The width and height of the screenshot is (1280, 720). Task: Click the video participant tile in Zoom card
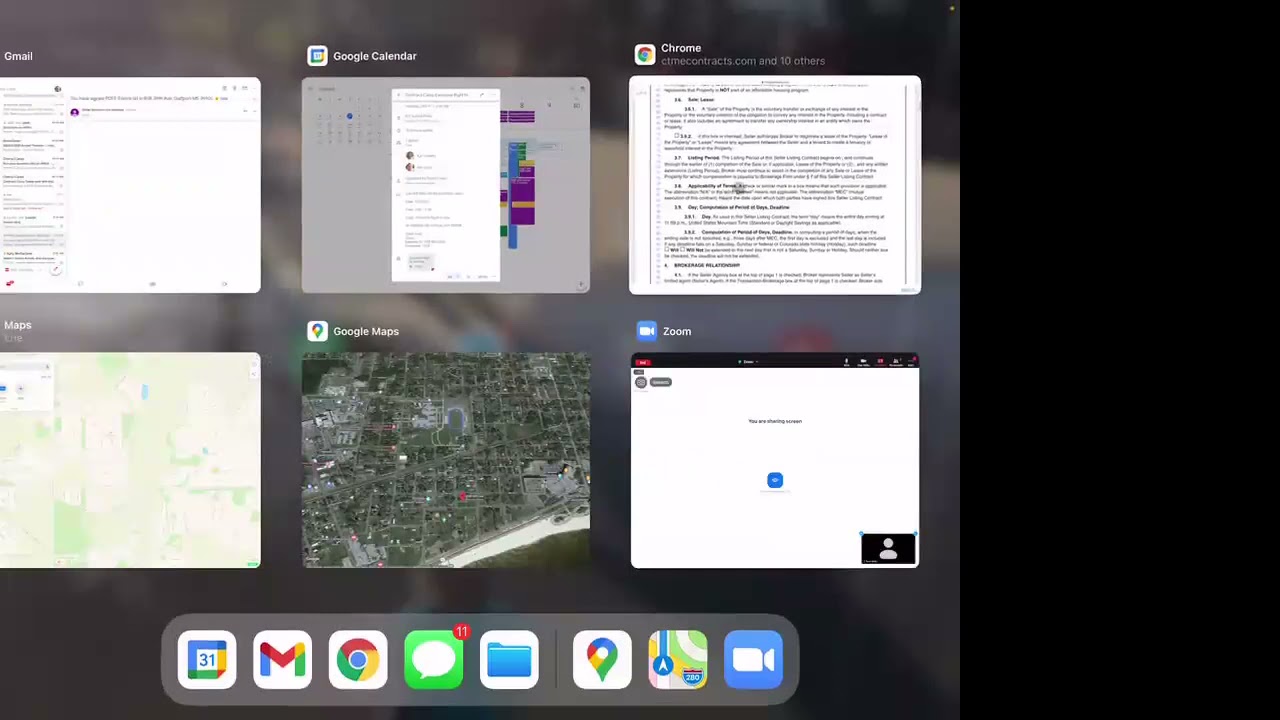tap(888, 549)
